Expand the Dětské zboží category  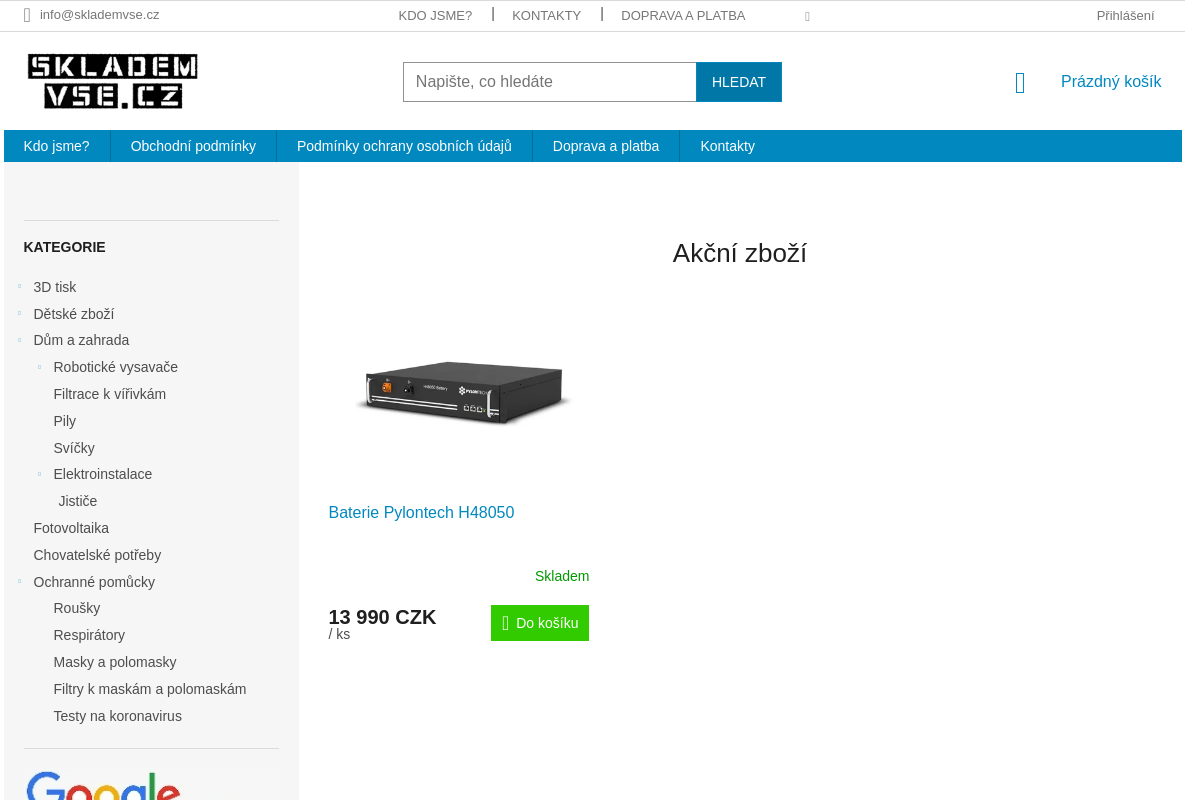click(x=19, y=314)
